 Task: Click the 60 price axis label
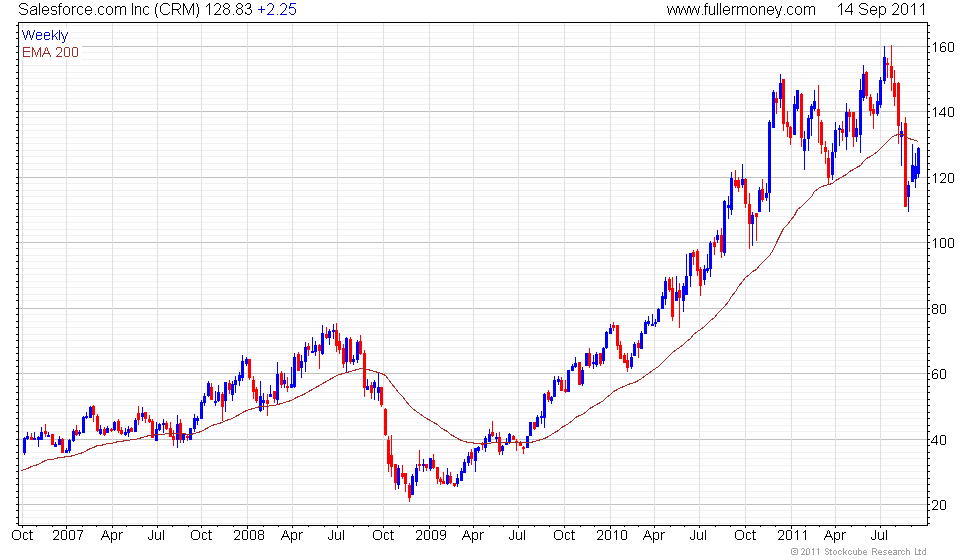point(939,374)
